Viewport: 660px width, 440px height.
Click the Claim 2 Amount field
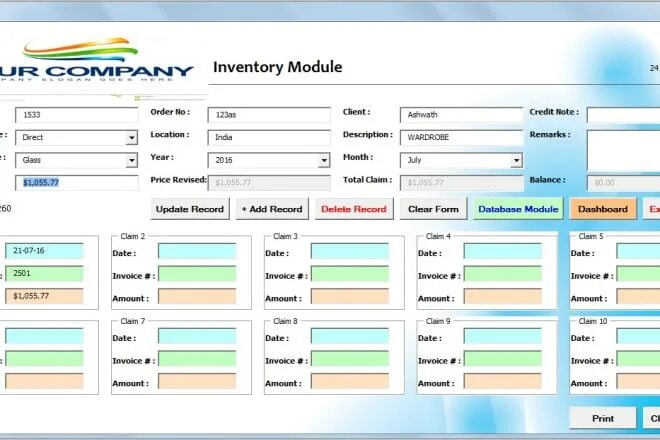(x=197, y=296)
